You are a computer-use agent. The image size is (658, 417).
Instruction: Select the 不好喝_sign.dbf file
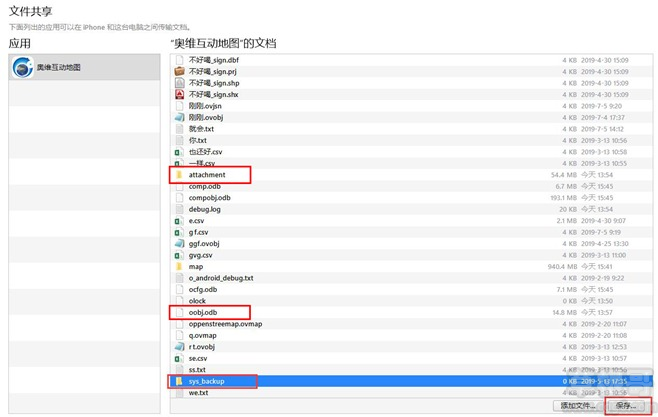pyautogui.click(x=213, y=60)
